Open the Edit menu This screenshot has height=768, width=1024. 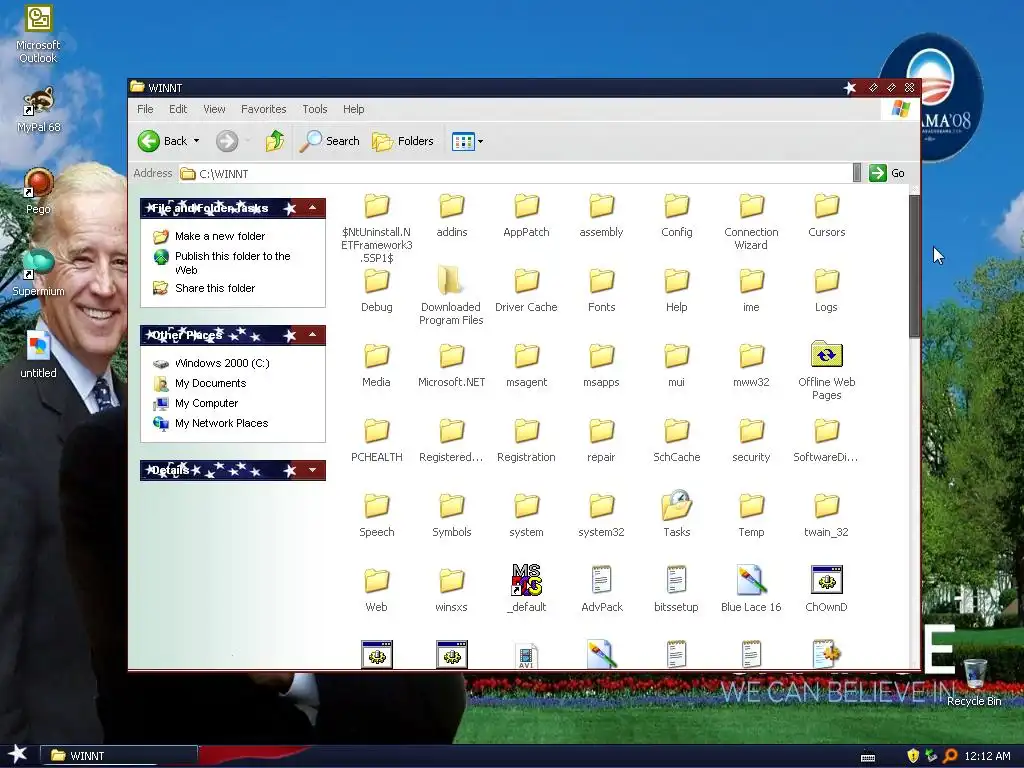178,109
